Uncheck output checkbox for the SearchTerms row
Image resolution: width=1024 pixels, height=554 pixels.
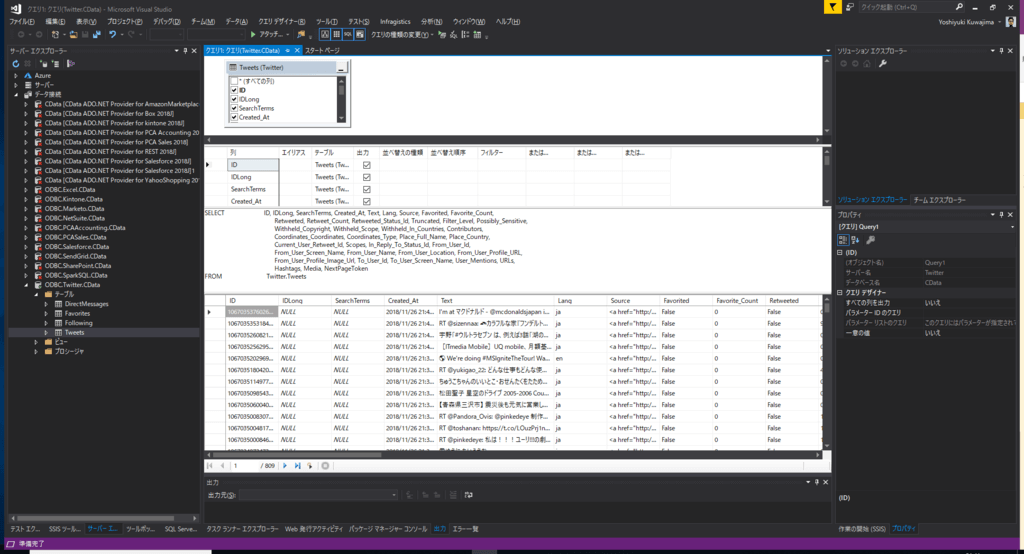[366, 188]
